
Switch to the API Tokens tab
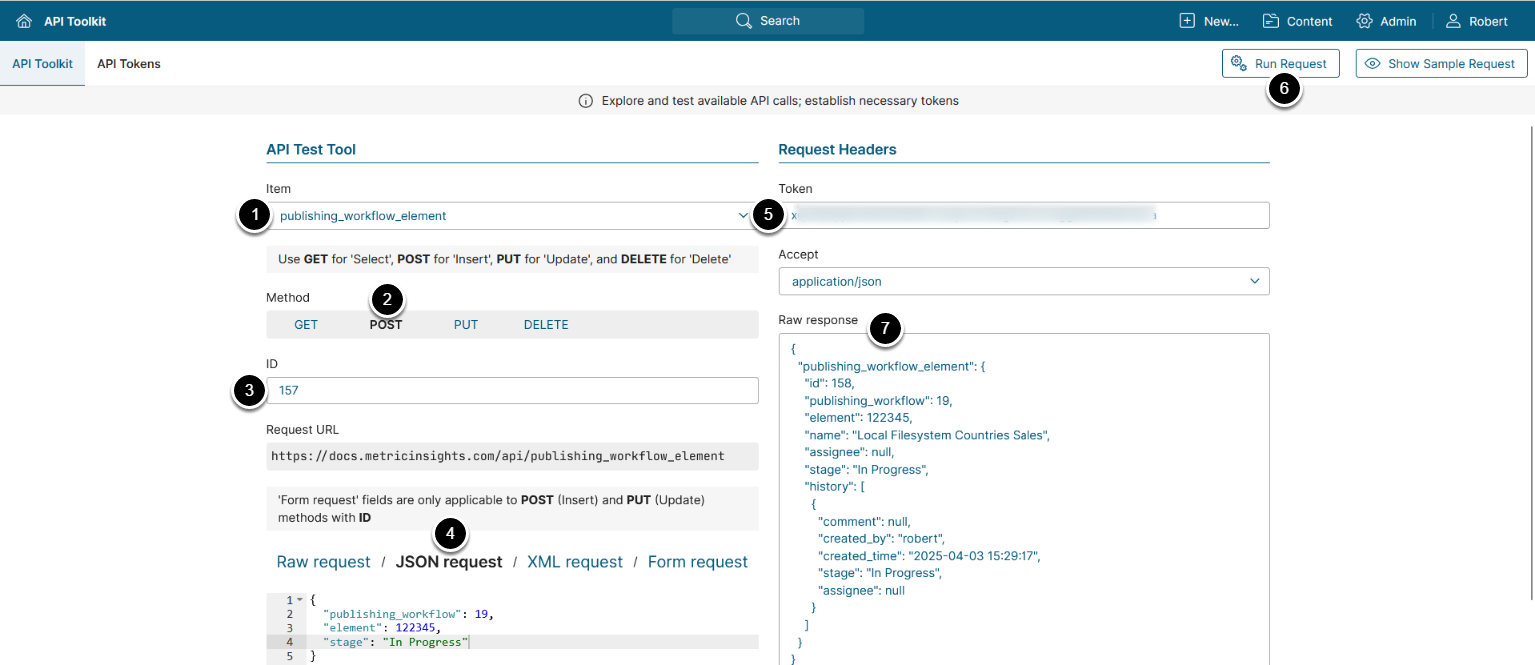pyautogui.click(x=129, y=64)
